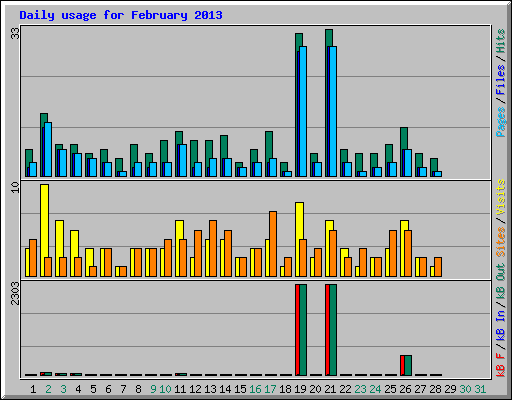Select day label 31 on the x-axis

tap(480, 389)
